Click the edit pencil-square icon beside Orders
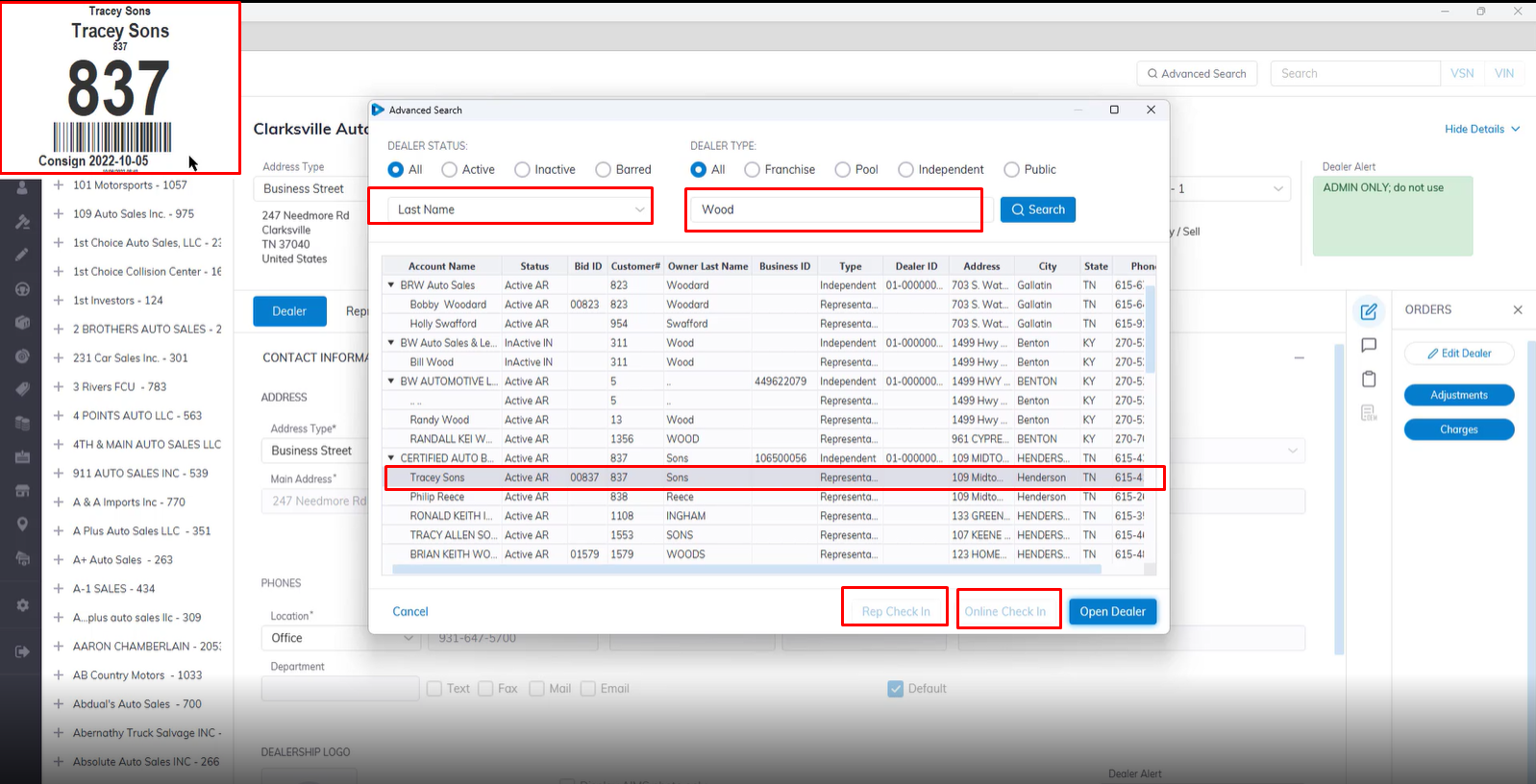The width and height of the screenshot is (1536, 784). pos(1369,311)
